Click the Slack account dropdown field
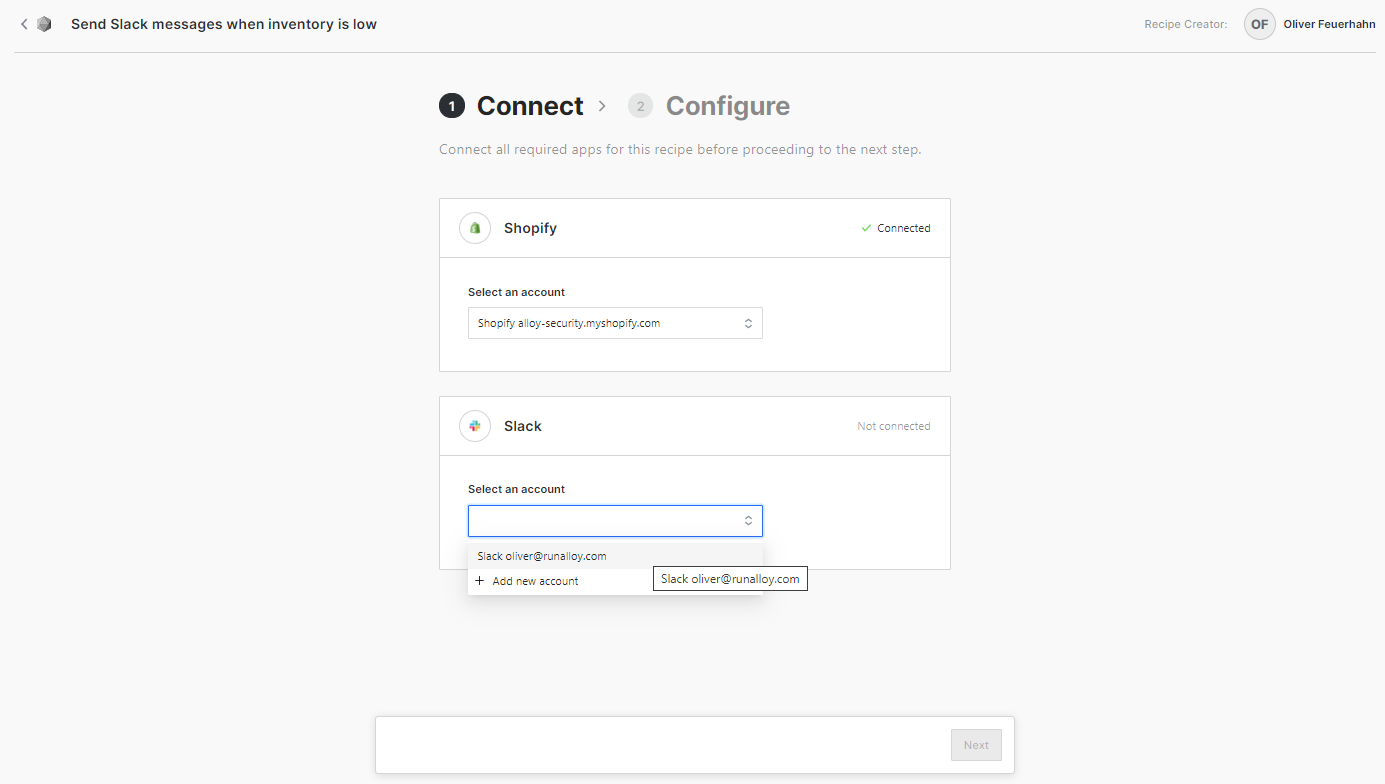 point(615,521)
